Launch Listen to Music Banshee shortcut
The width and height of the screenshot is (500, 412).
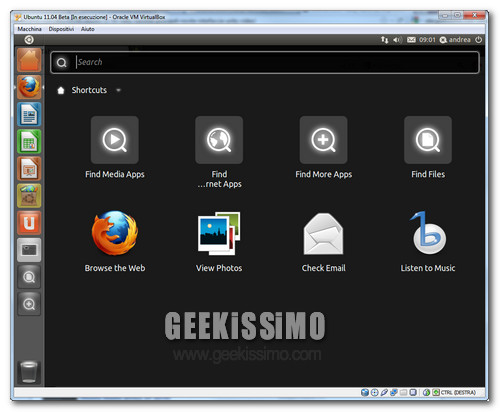coord(428,241)
